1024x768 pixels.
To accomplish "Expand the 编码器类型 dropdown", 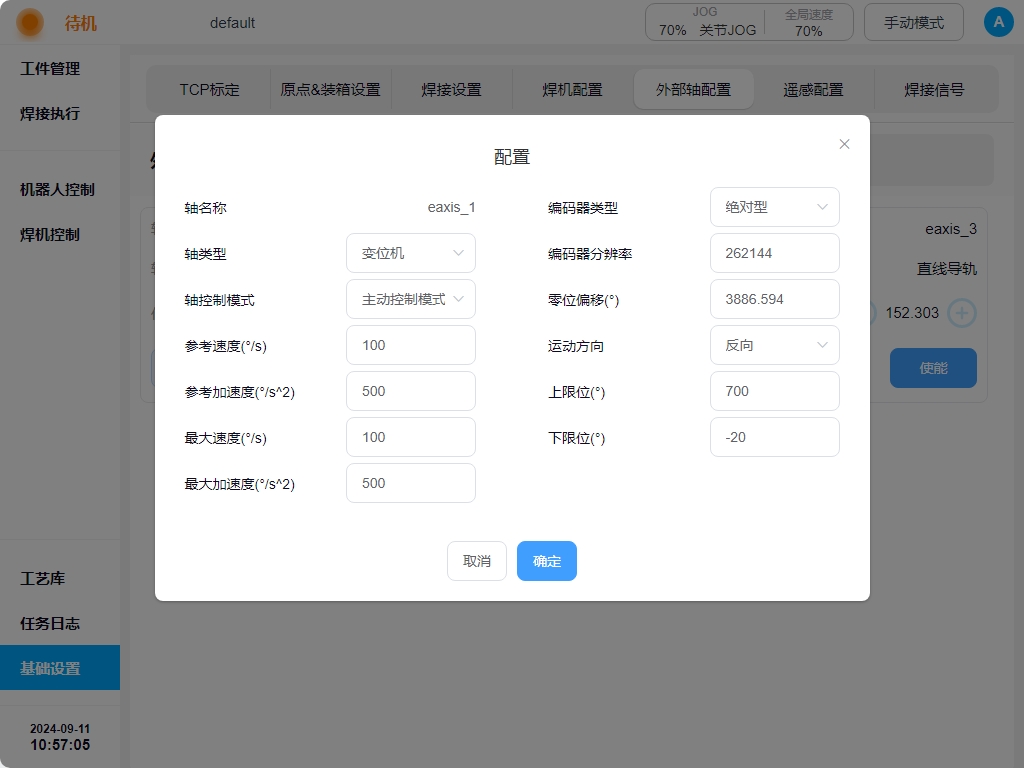I will (775, 207).
